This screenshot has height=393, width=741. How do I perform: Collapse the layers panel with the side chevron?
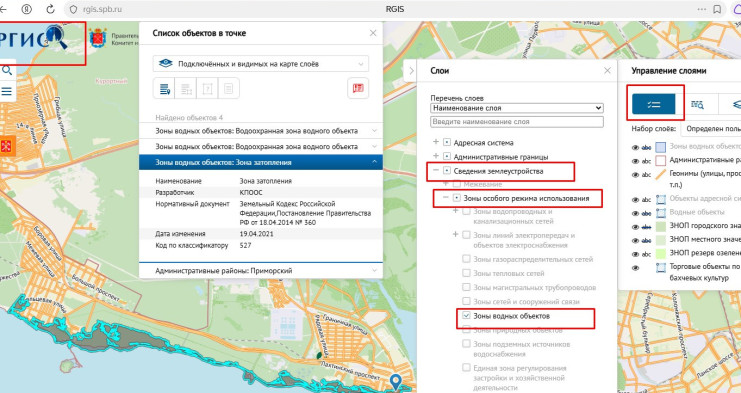coord(411,71)
